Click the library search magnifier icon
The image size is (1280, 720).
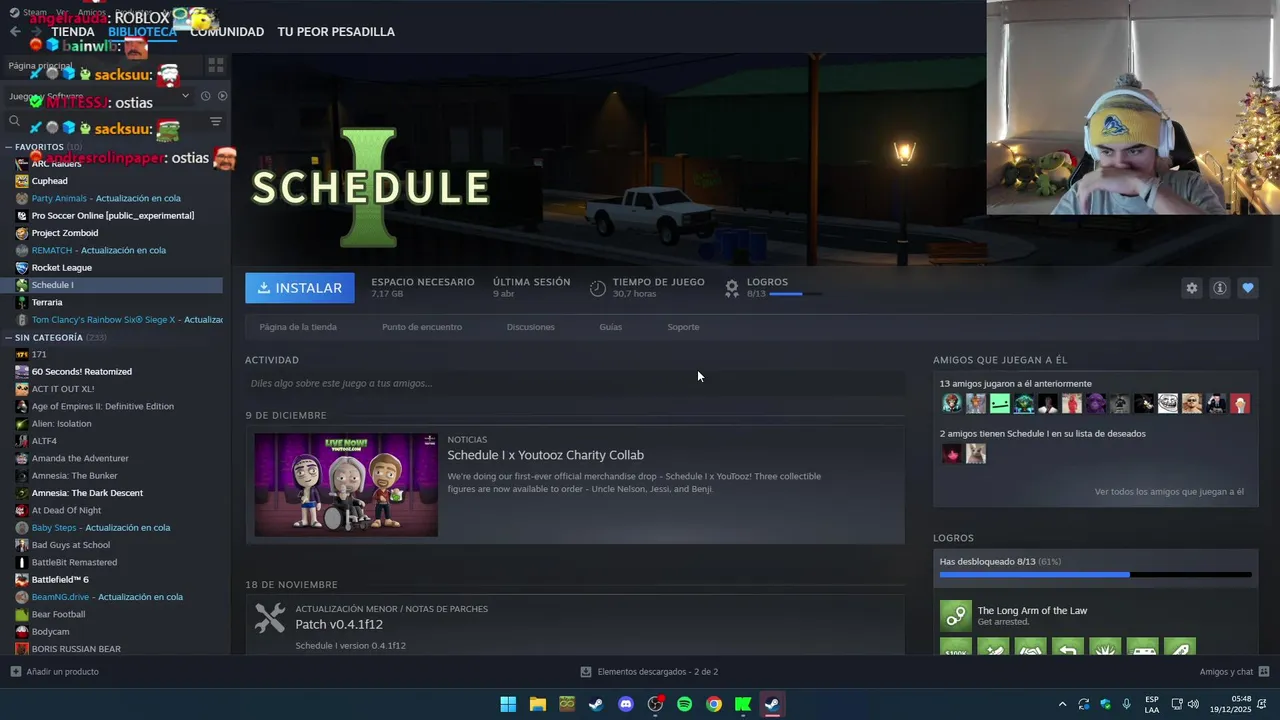coord(14,121)
